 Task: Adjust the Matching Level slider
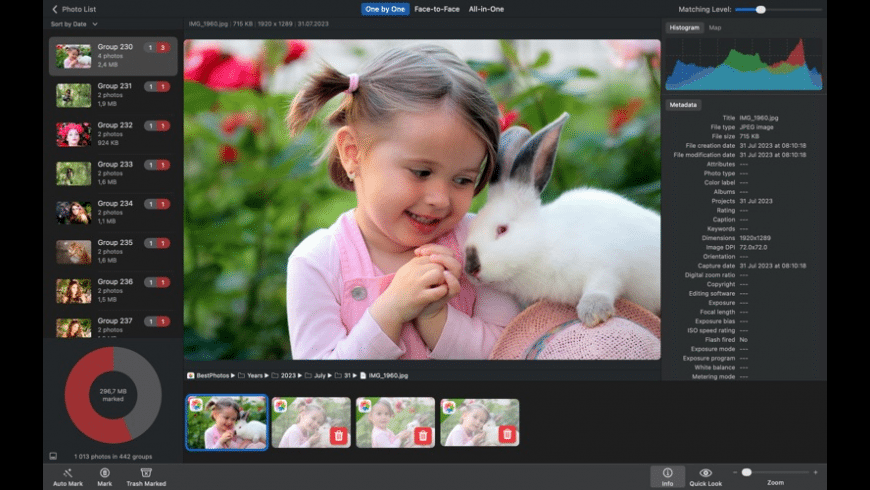click(x=760, y=9)
